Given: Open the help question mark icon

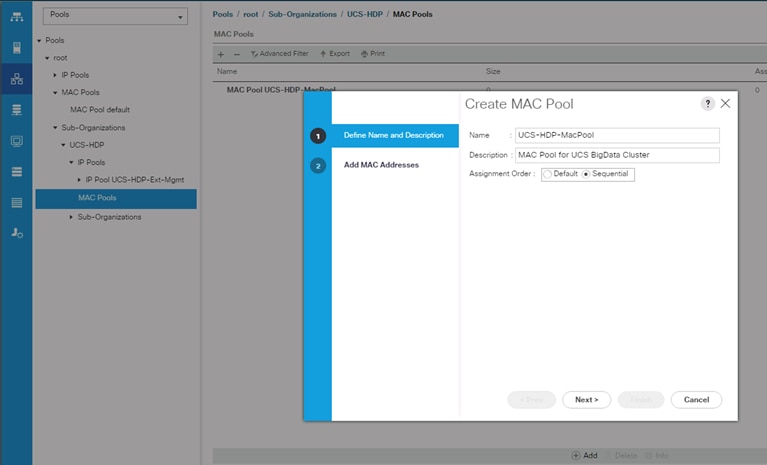Looking at the screenshot, I should pos(707,104).
